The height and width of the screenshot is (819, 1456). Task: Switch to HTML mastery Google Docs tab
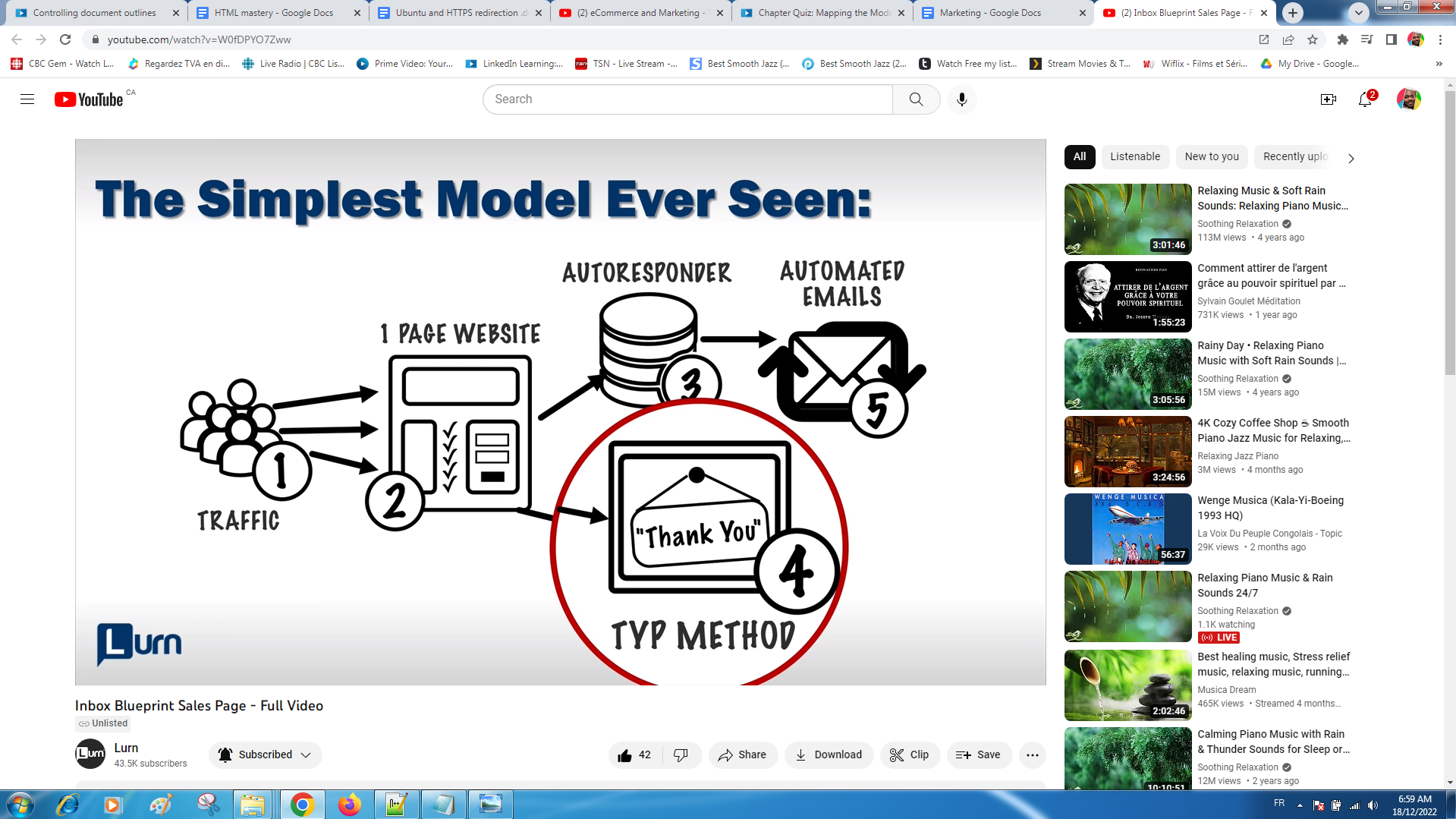coord(273,13)
